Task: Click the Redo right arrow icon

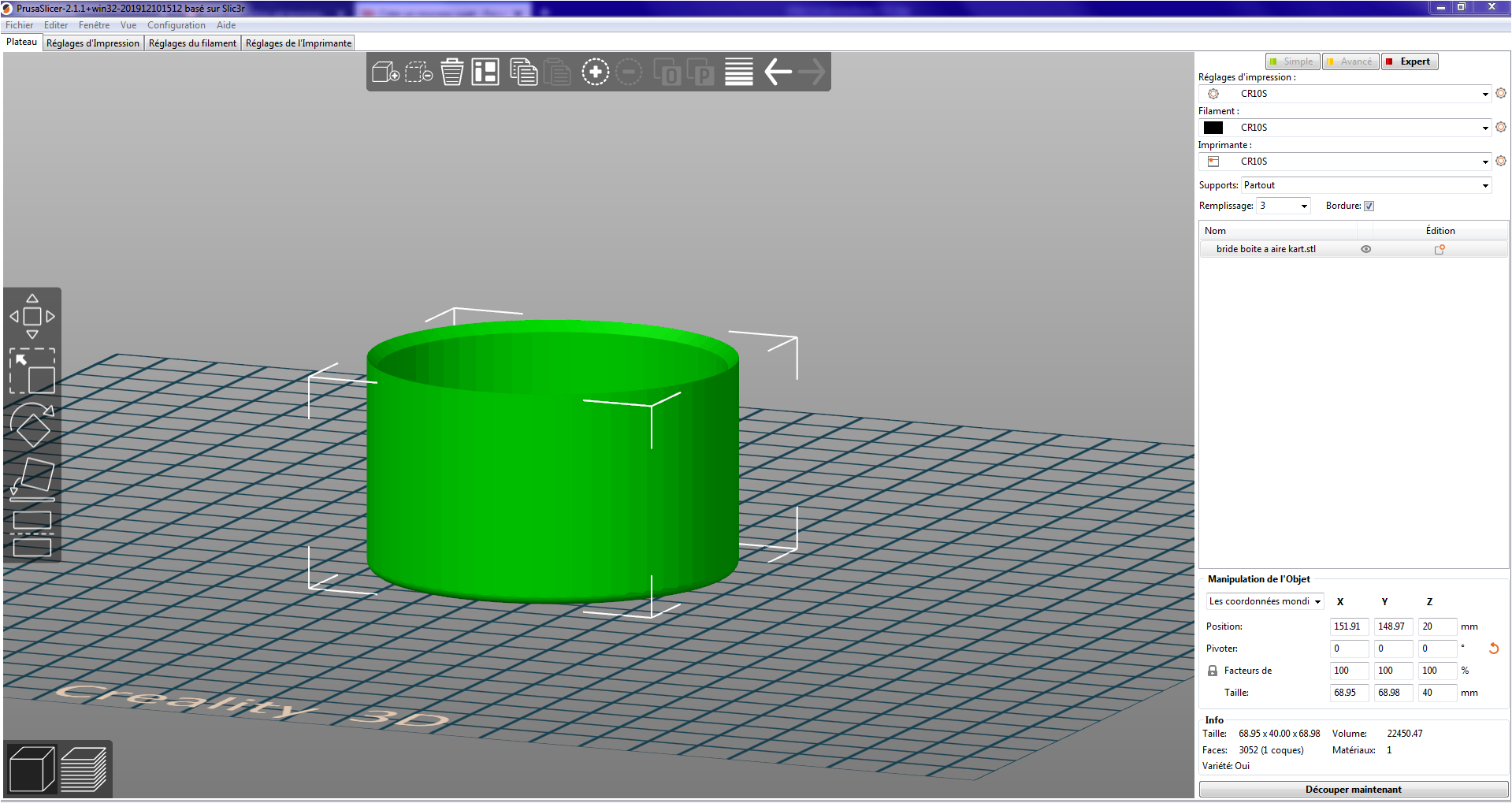Action: coord(812,72)
